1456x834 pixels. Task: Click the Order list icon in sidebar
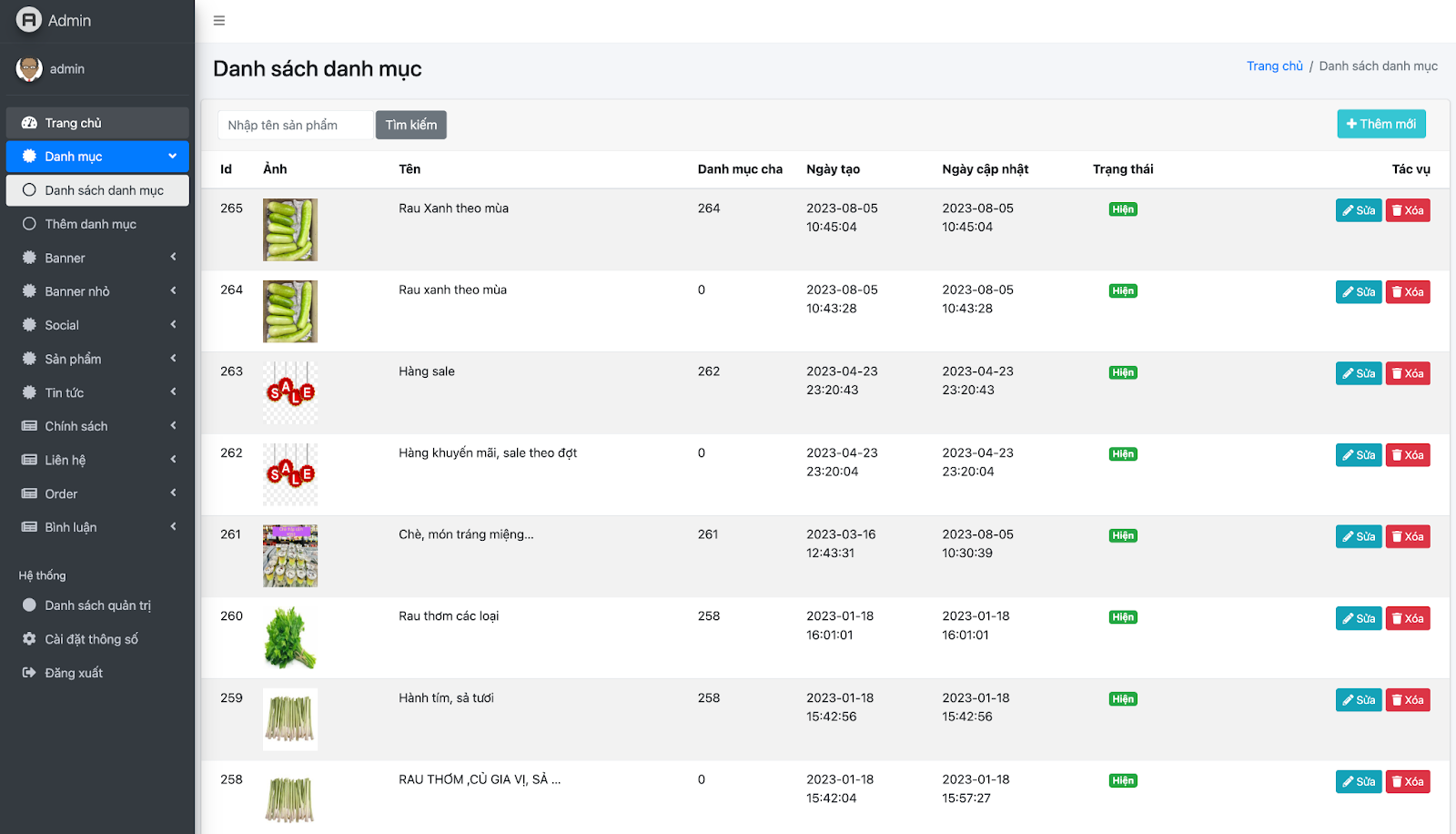[29, 493]
